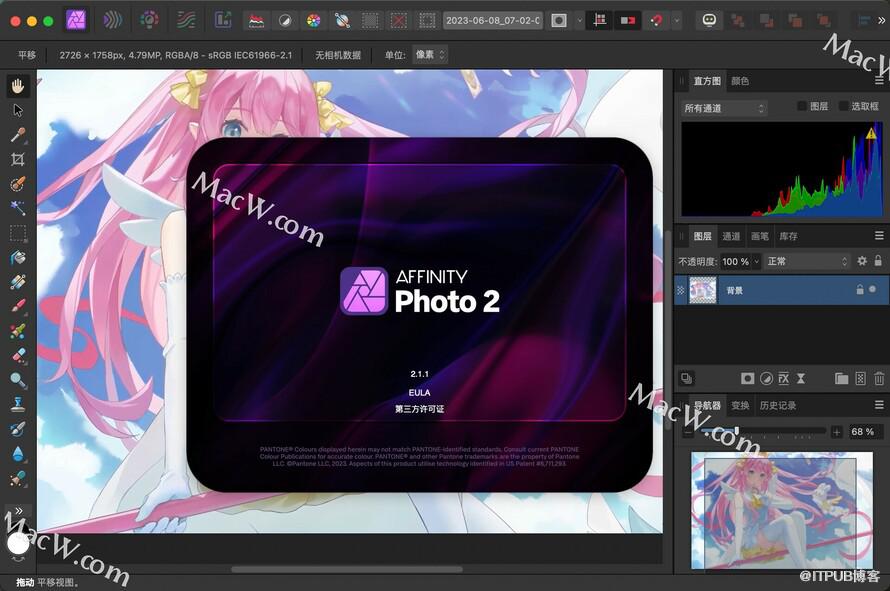The width and height of the screenshot is (890, 591).
Task: Expand more tools at the Tools panel bottom
Action: point(19,510)
